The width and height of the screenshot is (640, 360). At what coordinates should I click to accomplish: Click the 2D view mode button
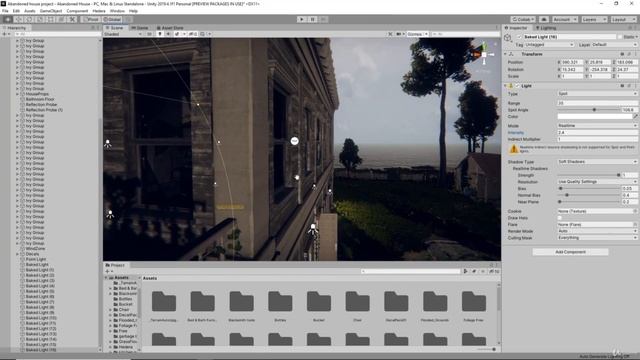click(x=149, y=34)
